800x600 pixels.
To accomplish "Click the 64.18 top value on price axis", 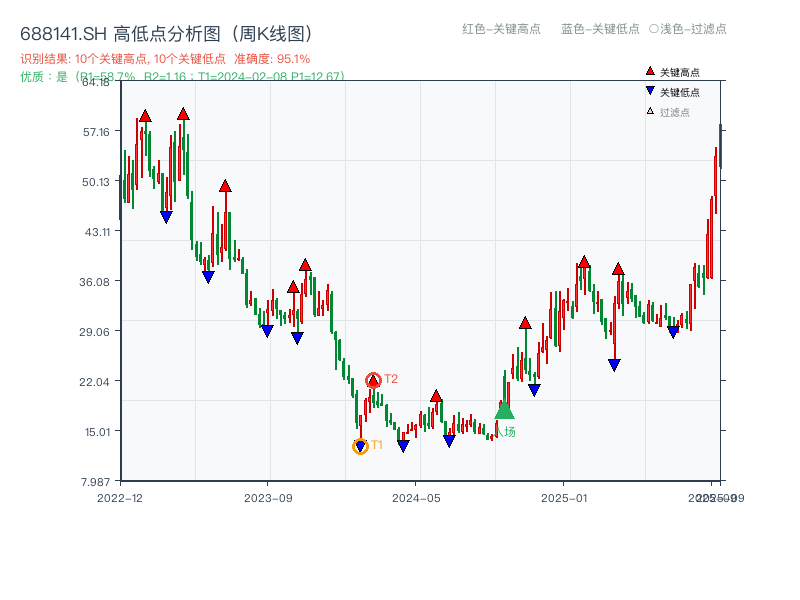I will coord(96,84).
